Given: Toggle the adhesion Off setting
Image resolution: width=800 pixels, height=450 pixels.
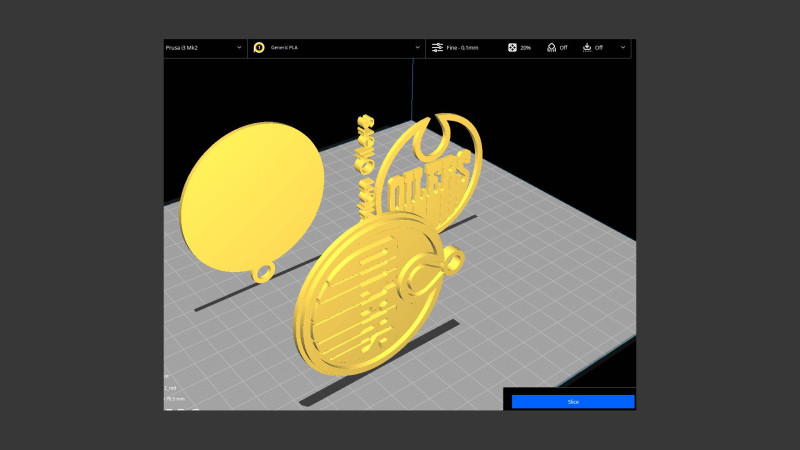Looking at the screenshot, I should [599, 47].
